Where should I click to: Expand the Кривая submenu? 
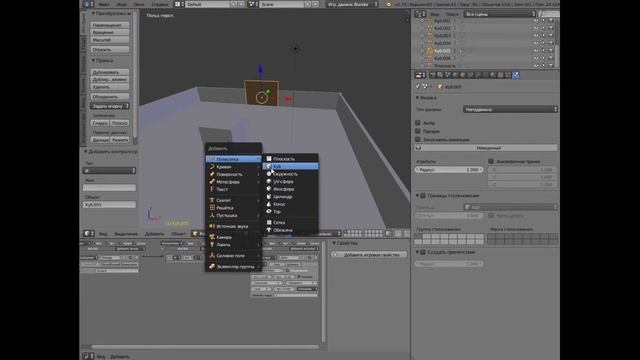point(233,167)
